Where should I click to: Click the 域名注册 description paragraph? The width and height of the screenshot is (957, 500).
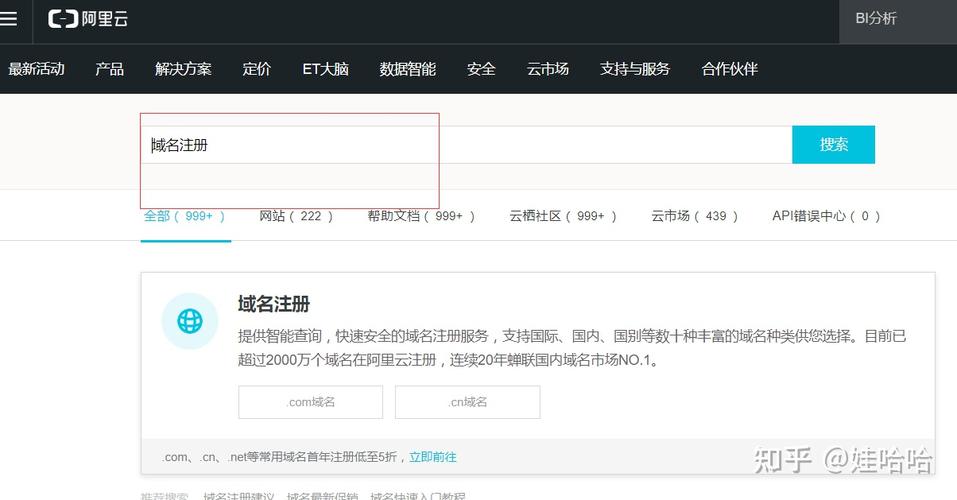tap(572, 347)
